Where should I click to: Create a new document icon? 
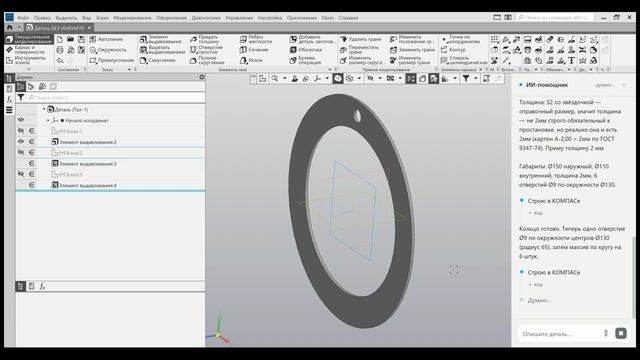click(60, 39)
